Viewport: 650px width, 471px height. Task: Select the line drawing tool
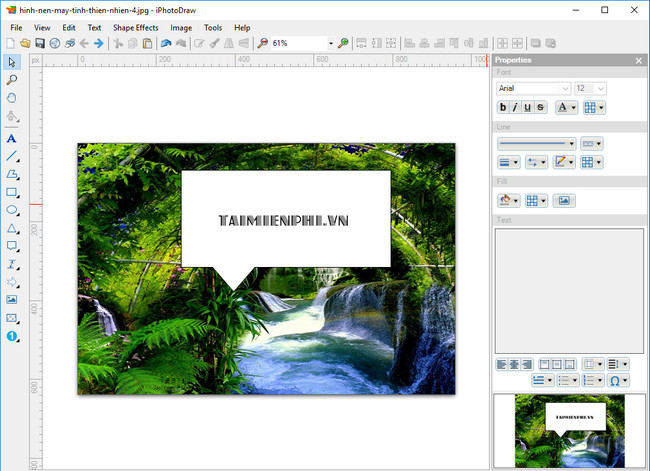(x=12, y=156)
